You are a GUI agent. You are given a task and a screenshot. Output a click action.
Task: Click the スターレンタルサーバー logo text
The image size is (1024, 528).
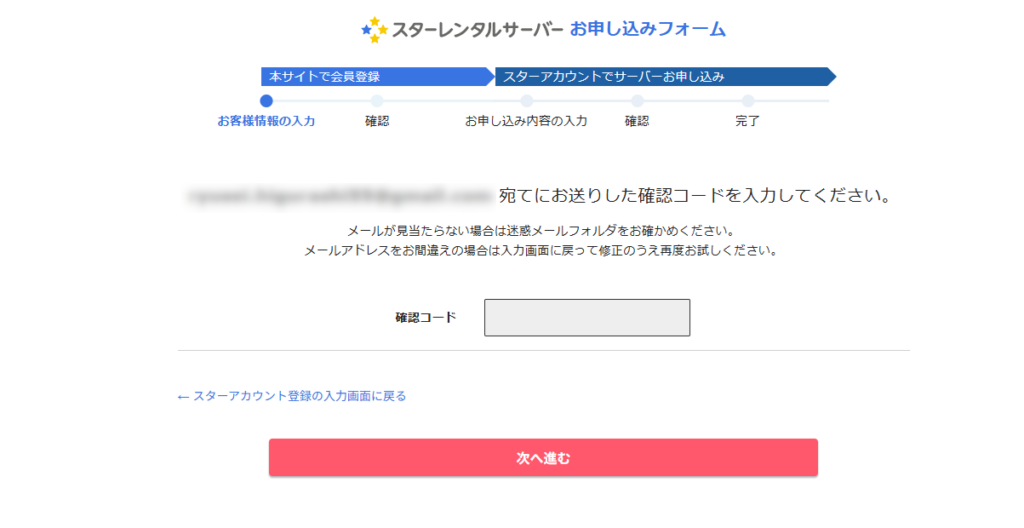tap(477, 30)
